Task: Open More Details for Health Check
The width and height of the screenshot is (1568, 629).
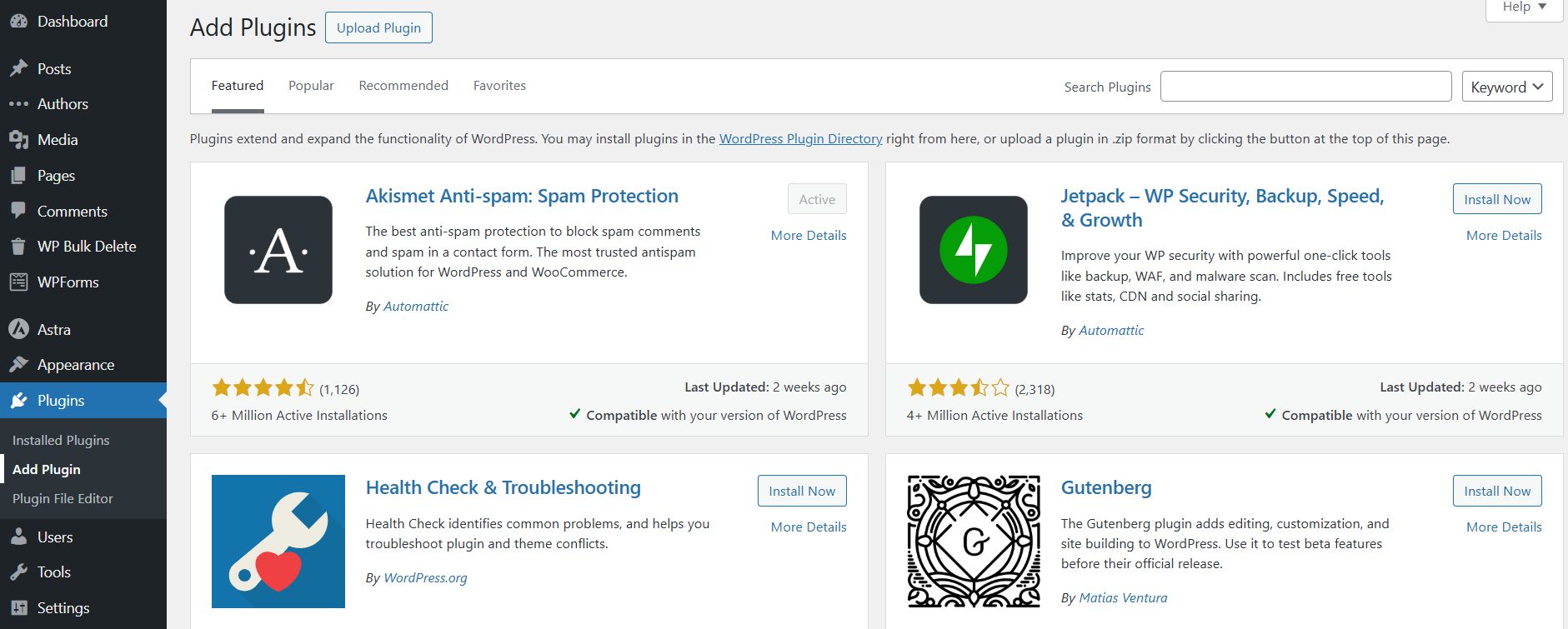Action: 809,527
